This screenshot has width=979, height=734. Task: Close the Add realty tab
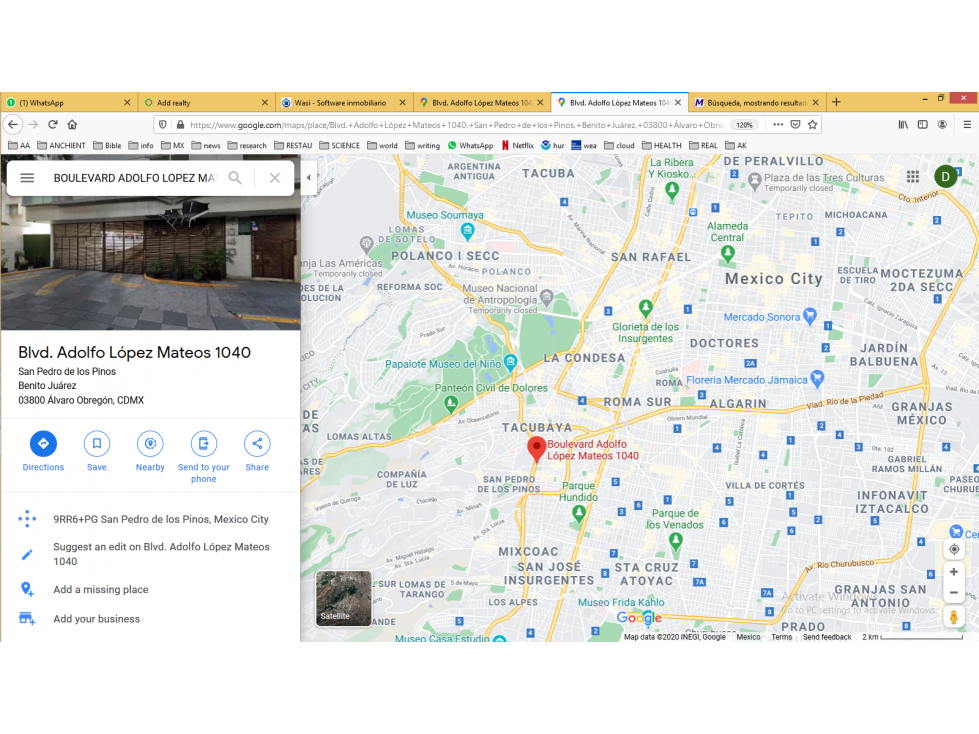265,102
